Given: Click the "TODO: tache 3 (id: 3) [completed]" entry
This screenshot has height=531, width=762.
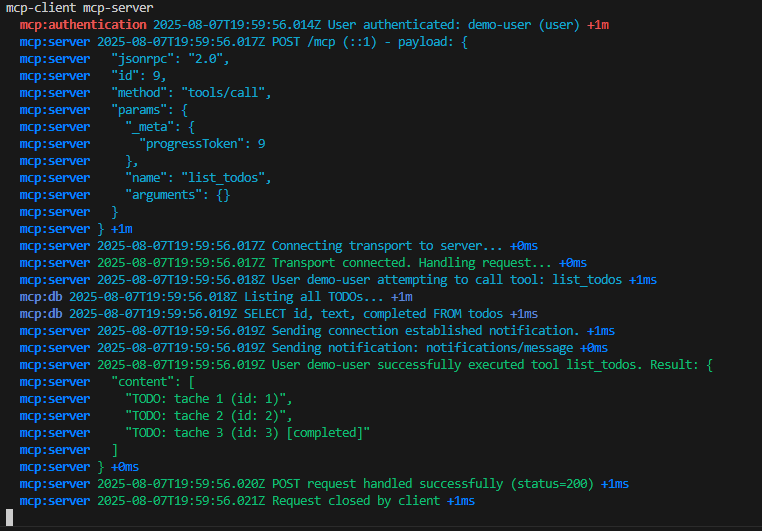Looking at the screenshot, I should pos(247,433).
